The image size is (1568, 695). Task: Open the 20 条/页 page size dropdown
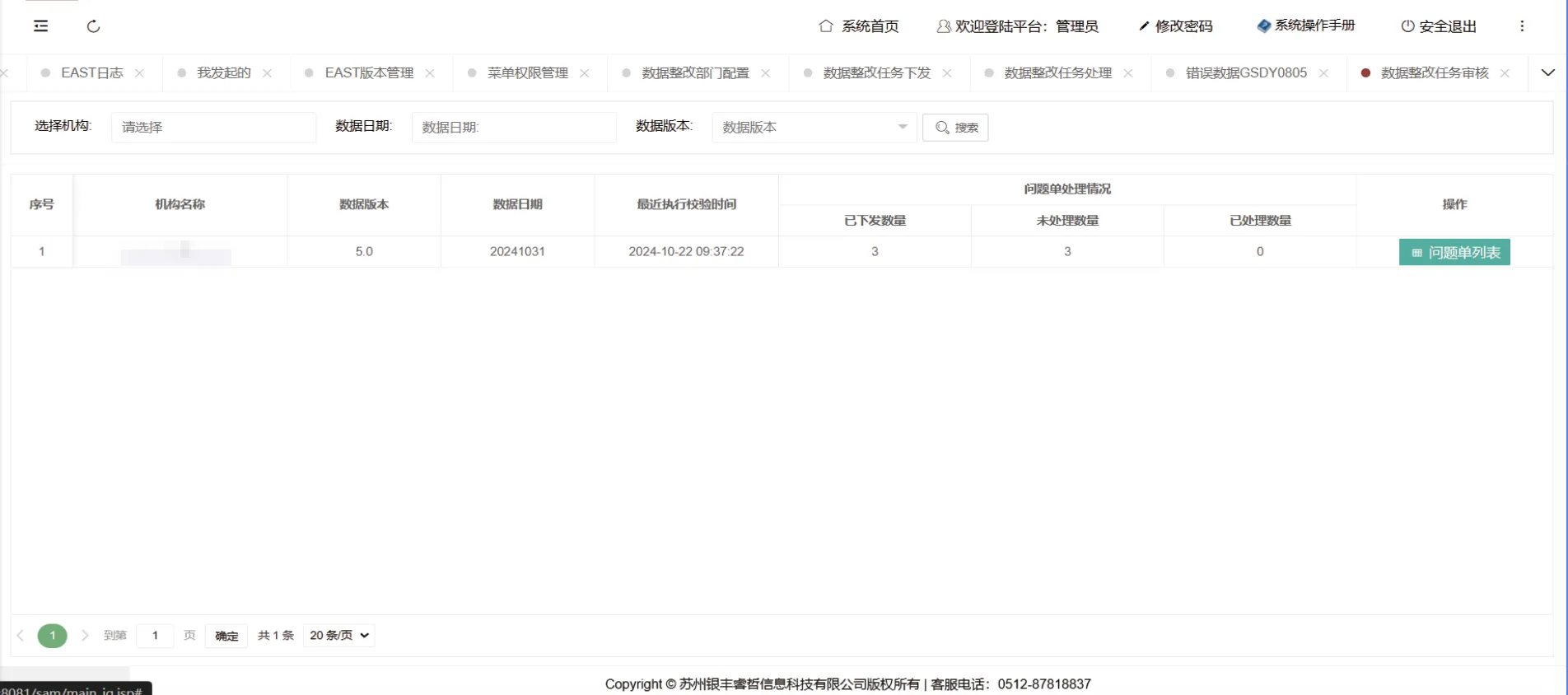(339, 636)
